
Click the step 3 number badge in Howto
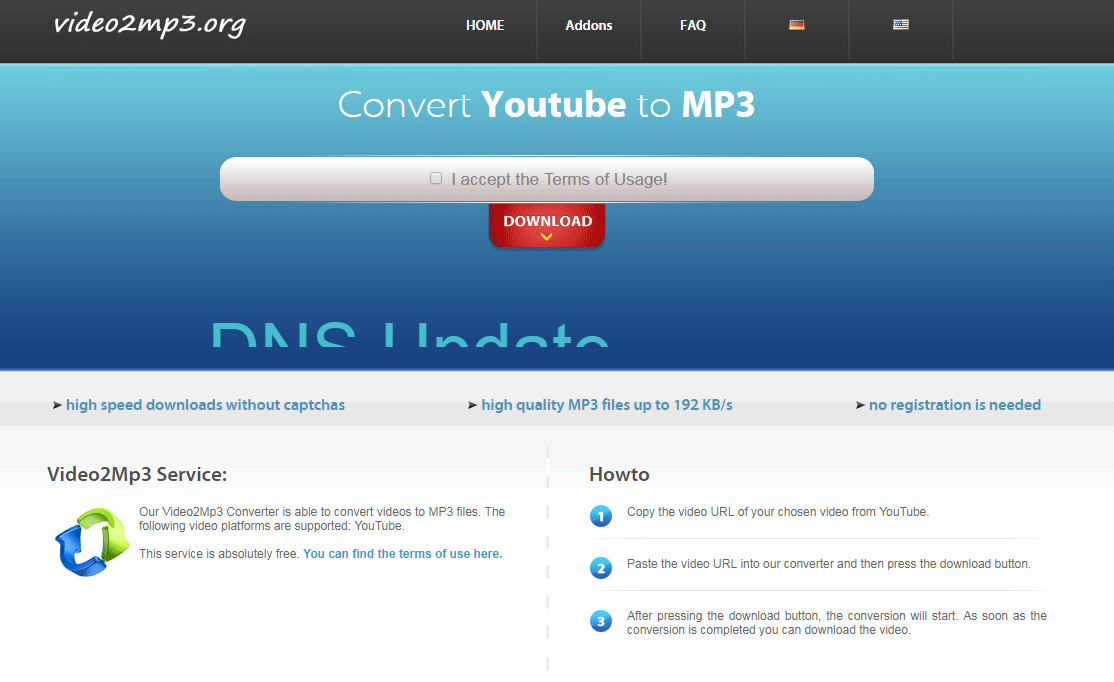pos(601,622)
